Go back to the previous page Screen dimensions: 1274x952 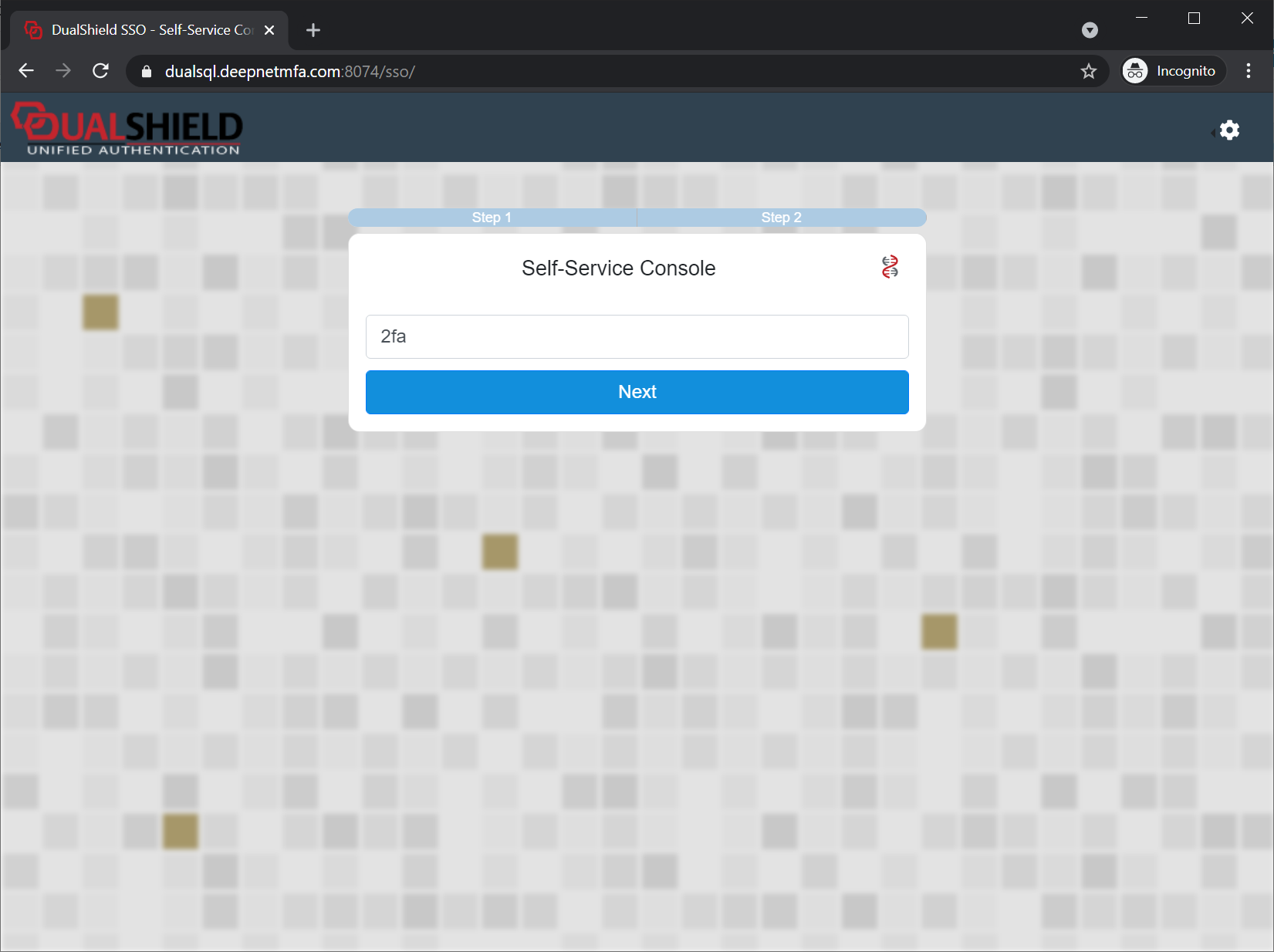coord(26,72)
